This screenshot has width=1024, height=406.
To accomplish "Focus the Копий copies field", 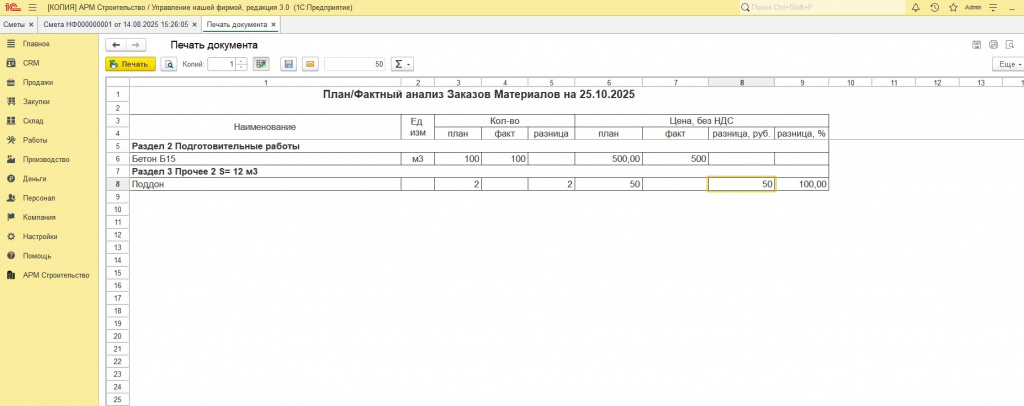I will (221, 64).
